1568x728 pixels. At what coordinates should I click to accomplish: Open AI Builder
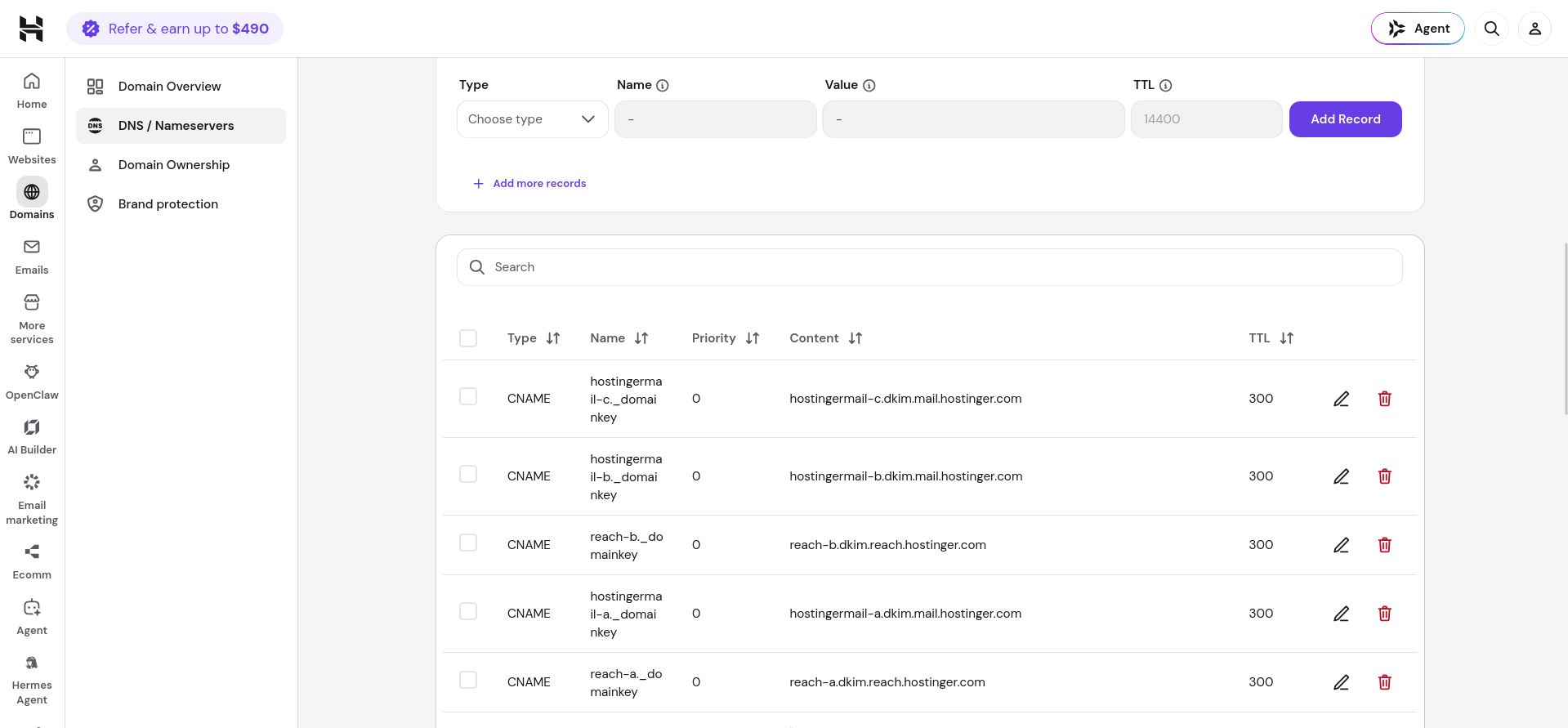click(32, 437)
